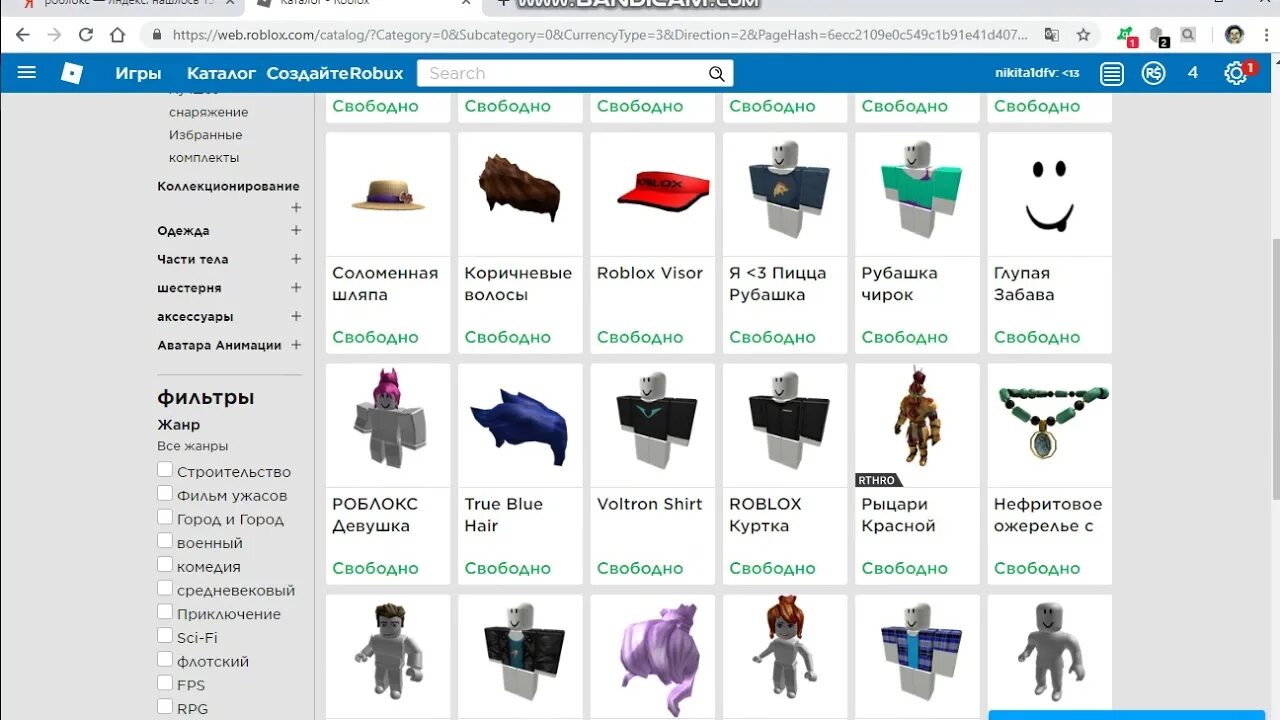Open the True Blue Hair thumbnail
The width and height of the screenshot is (1280, 720).
pos(520,425)
